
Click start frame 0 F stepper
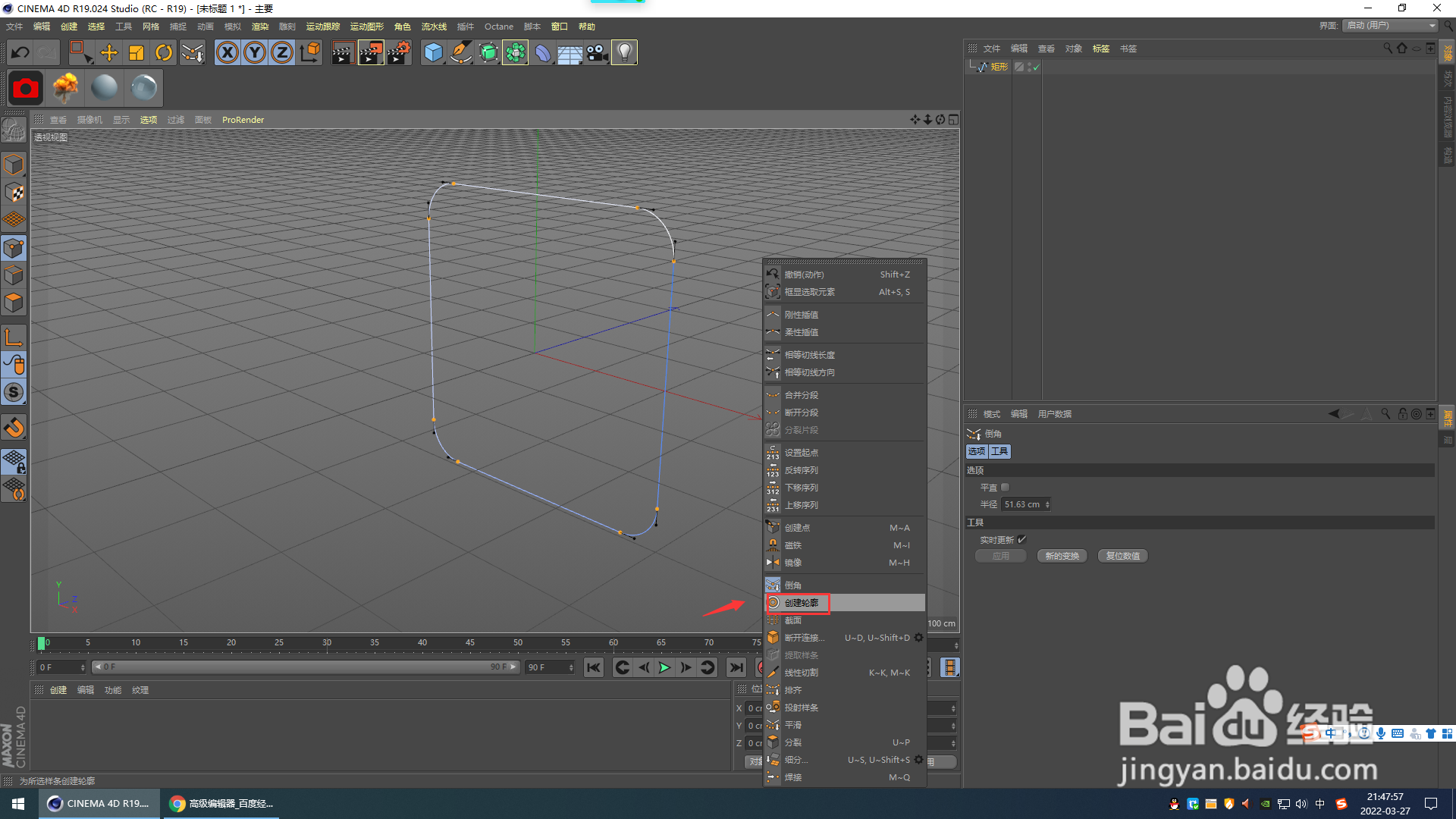[x=83, y=667]
